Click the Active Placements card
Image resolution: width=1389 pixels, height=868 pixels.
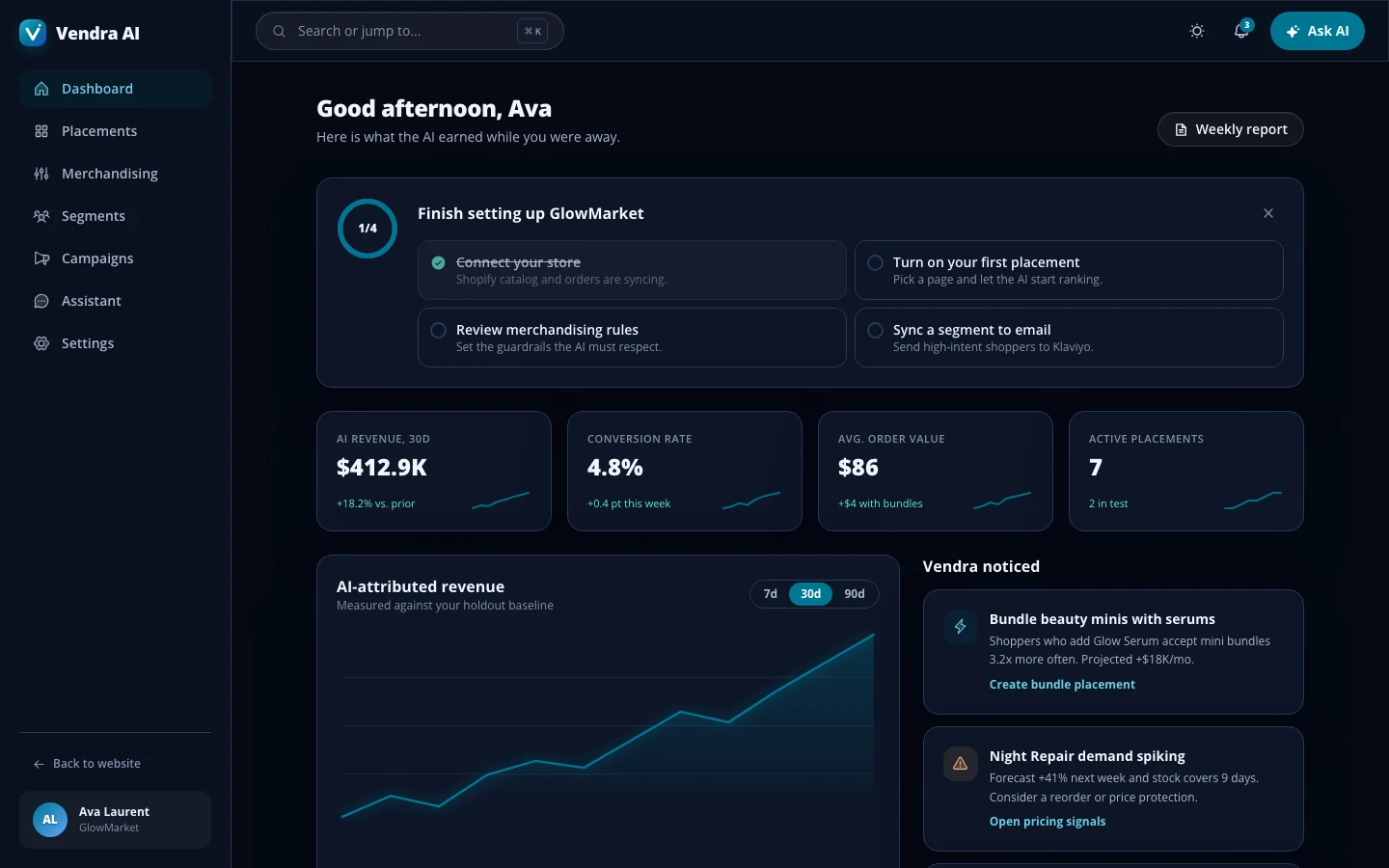[x=1186, y=472]
